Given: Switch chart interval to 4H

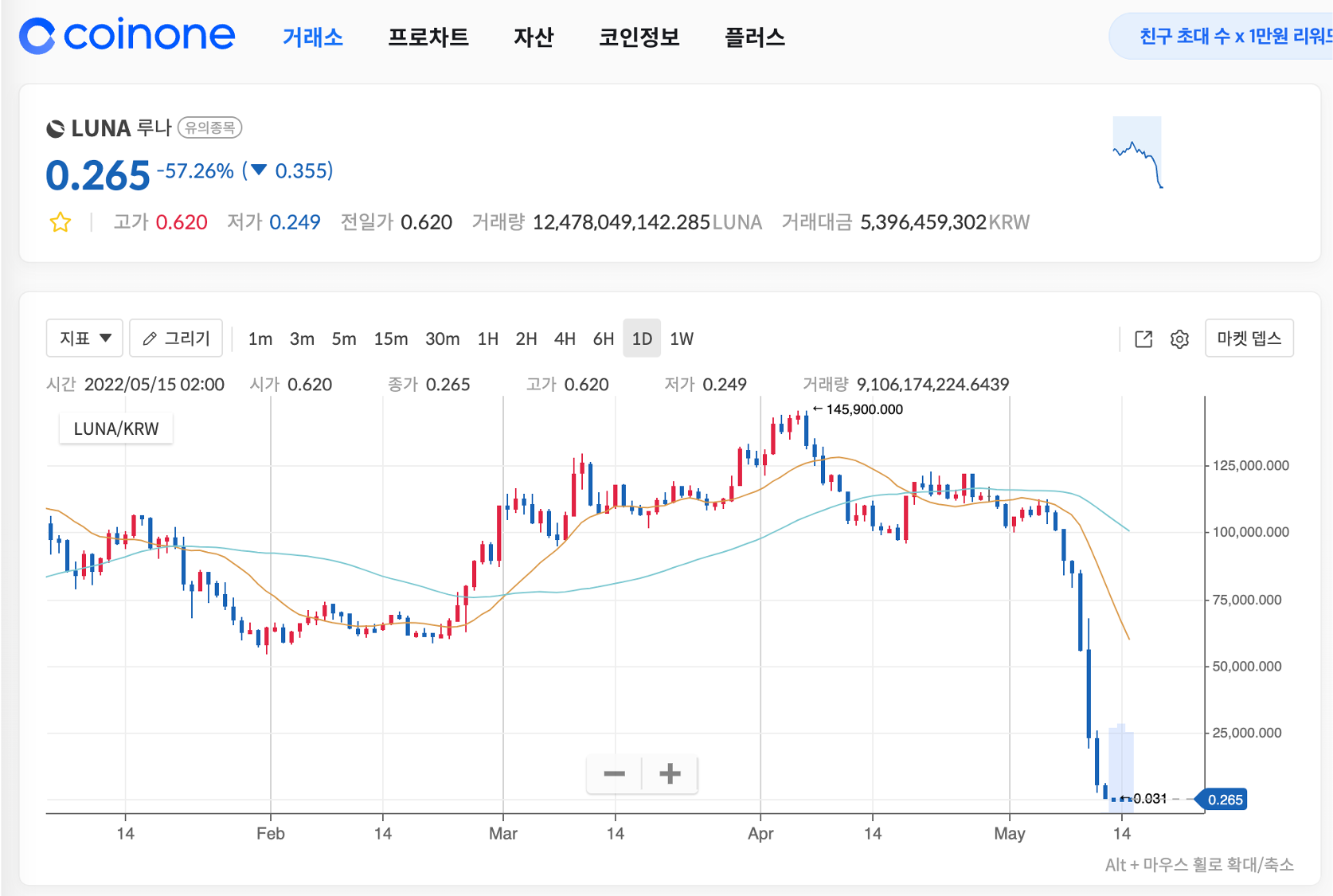Looking at the screenshot, I should pos(565,339).
